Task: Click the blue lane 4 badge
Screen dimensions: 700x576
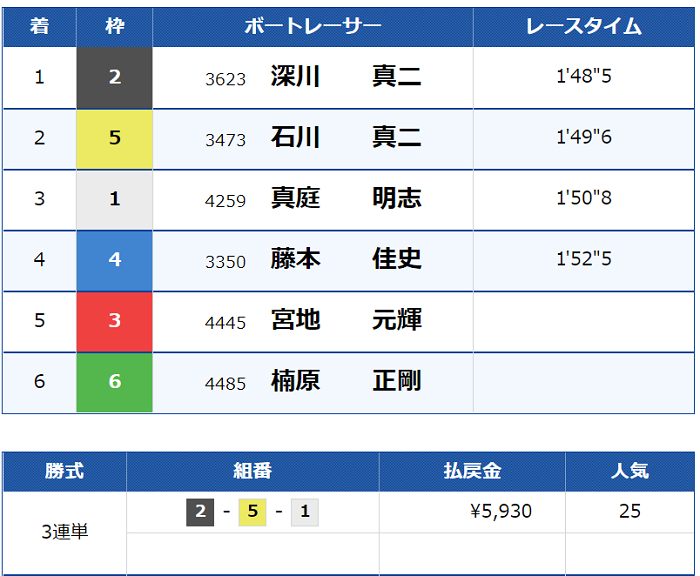Action: [x=115, y=260]
